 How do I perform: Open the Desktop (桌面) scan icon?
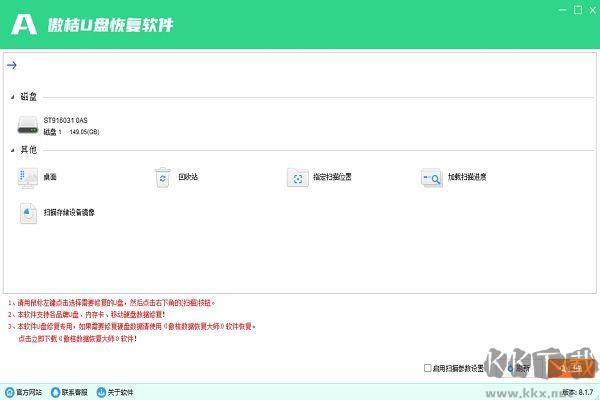coord(28,178)
